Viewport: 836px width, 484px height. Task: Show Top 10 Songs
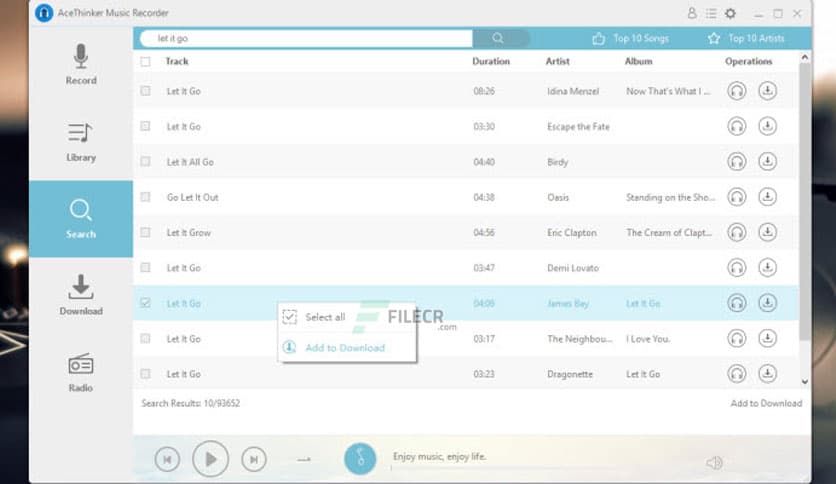coord(630,38)
